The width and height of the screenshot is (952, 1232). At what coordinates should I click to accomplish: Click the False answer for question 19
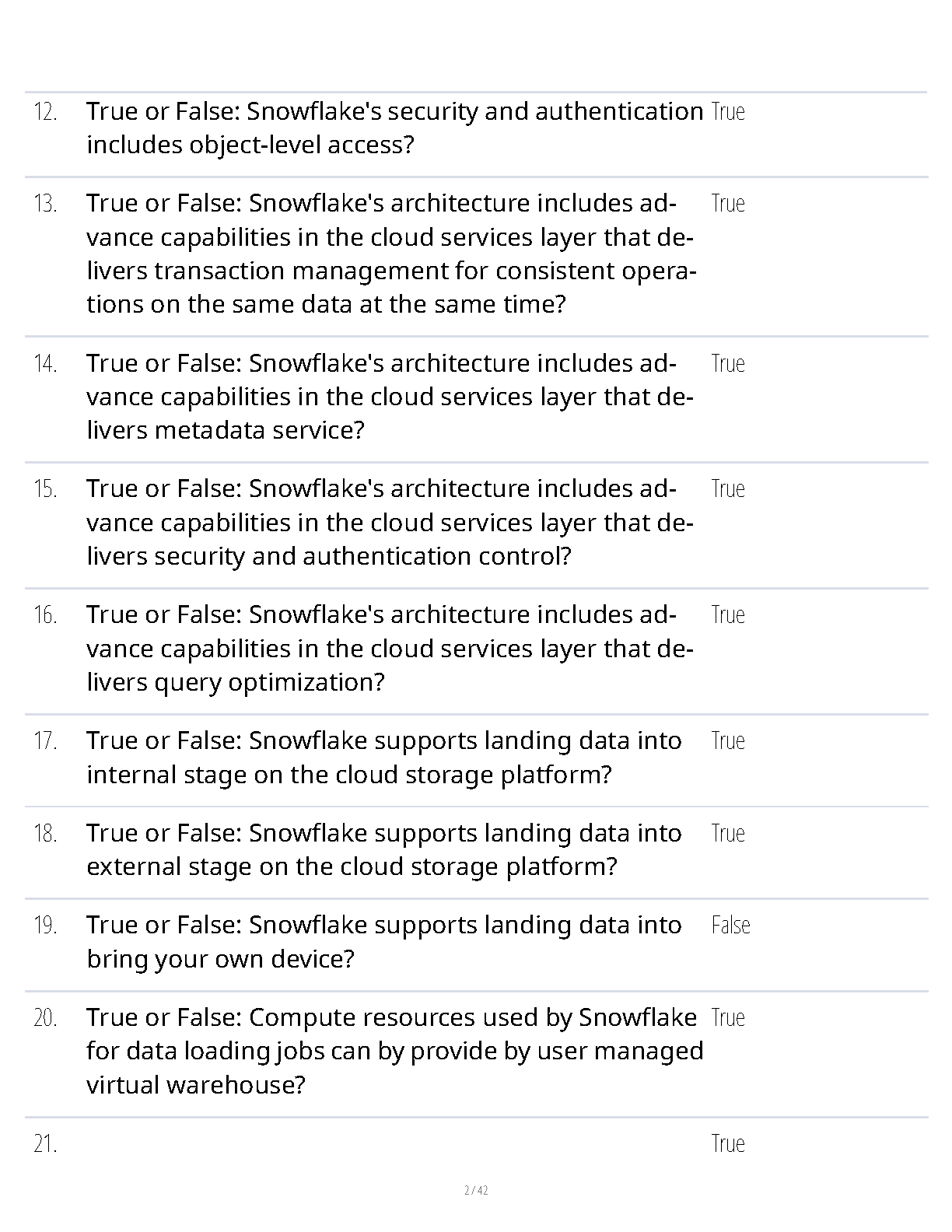730,926
